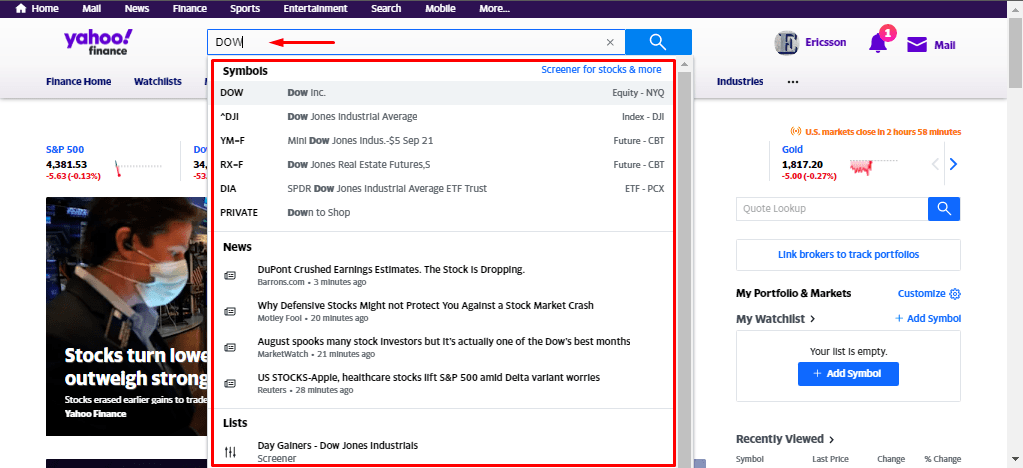The width and height of the screenshot is (1023, 468).
Task: Expand My Watchlist chevron
Action: (x=812, y=319)
